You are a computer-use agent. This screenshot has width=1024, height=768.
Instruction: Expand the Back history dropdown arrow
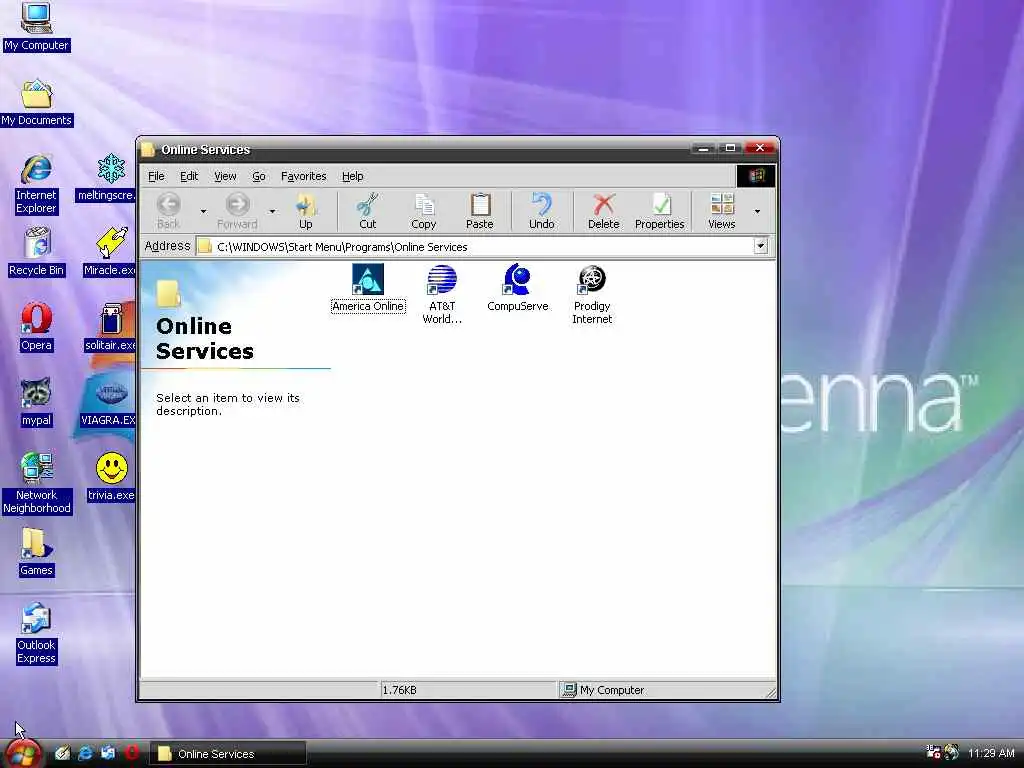tap(203, 212)
